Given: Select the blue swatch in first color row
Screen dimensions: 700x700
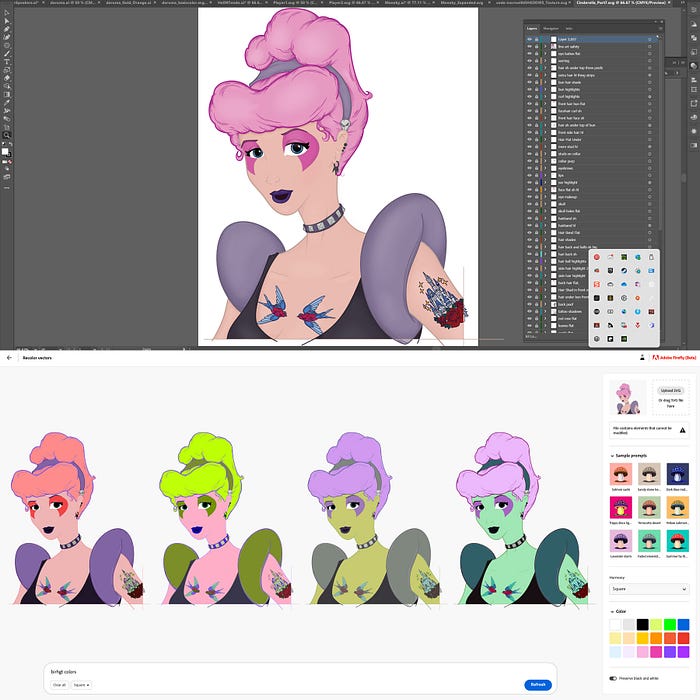Looking at the screenshot, I should click(x=683, y=624).
